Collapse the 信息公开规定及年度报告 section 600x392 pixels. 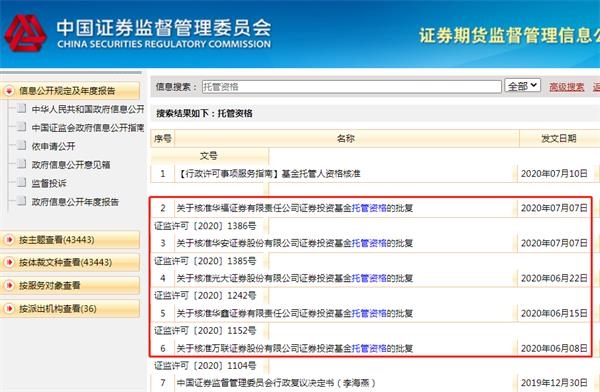tap(70, 91)
